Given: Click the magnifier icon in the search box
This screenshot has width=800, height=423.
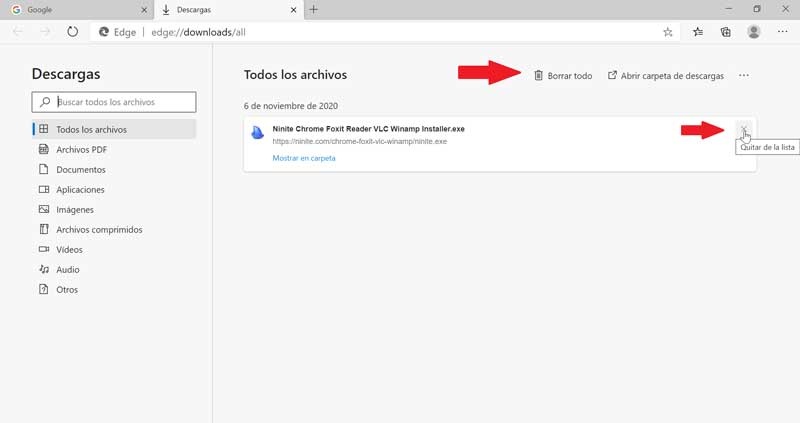Looking at the screenshot, I should (45, 102).
